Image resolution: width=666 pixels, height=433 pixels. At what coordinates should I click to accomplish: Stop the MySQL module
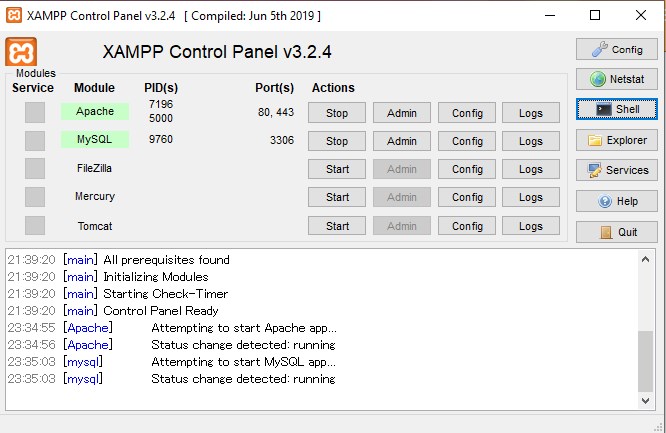[337, 141]
